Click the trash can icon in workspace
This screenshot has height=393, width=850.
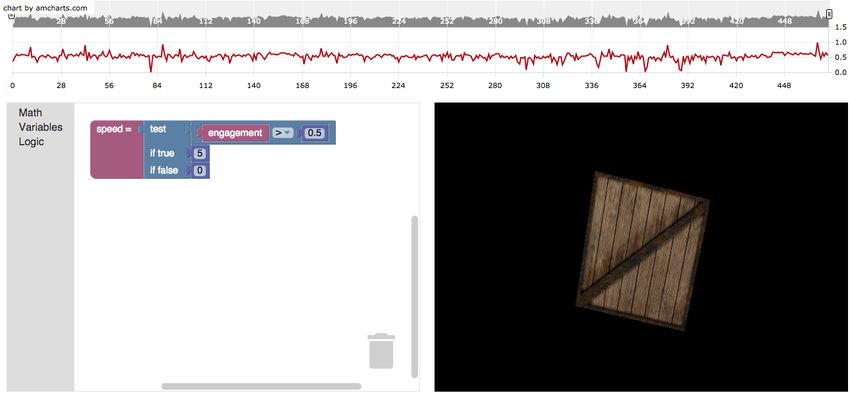[x=381, y=351]
